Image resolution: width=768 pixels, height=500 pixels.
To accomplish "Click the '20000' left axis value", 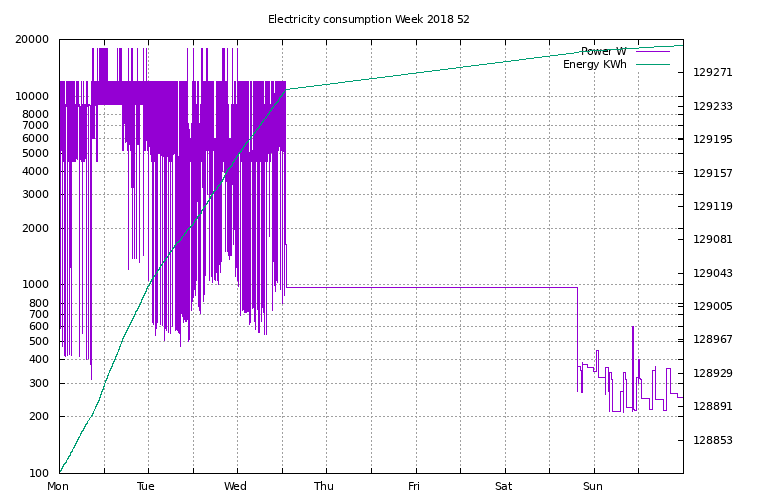I will coord(32,39).
